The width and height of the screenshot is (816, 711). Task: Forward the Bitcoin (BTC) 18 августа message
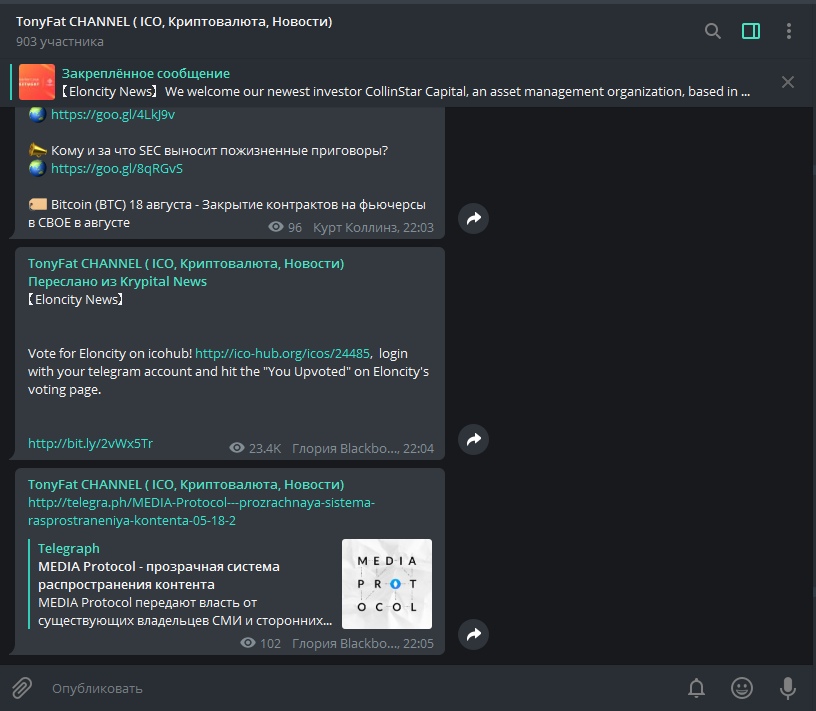(473, 218)
